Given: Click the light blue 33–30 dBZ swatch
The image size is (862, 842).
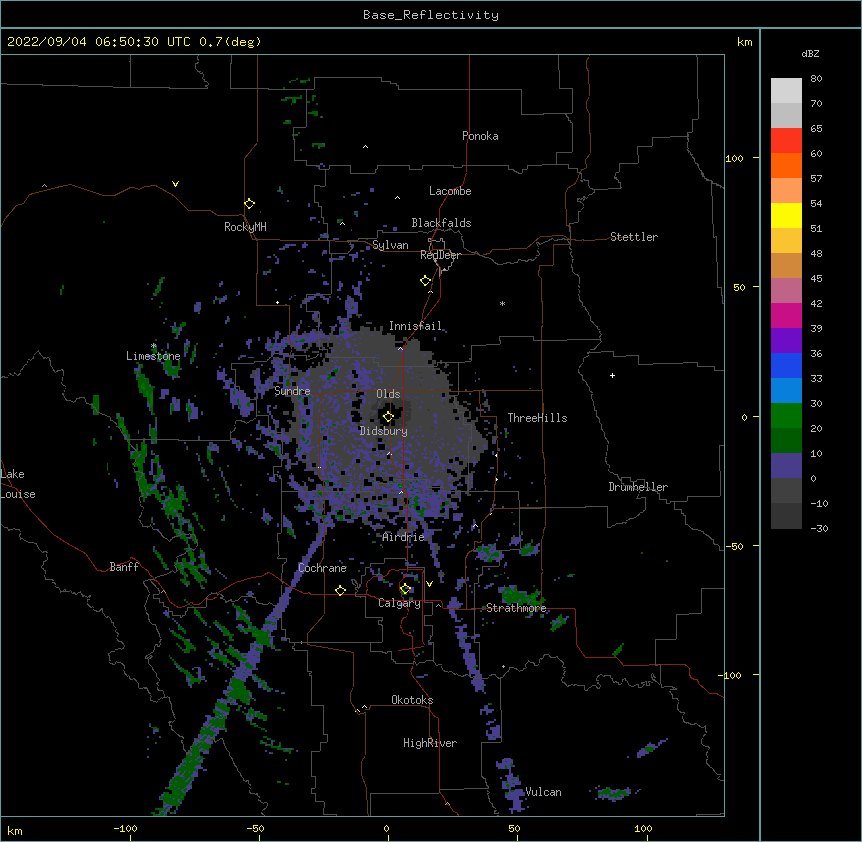Looking at the screenshot, I should (x=786, y=391).
